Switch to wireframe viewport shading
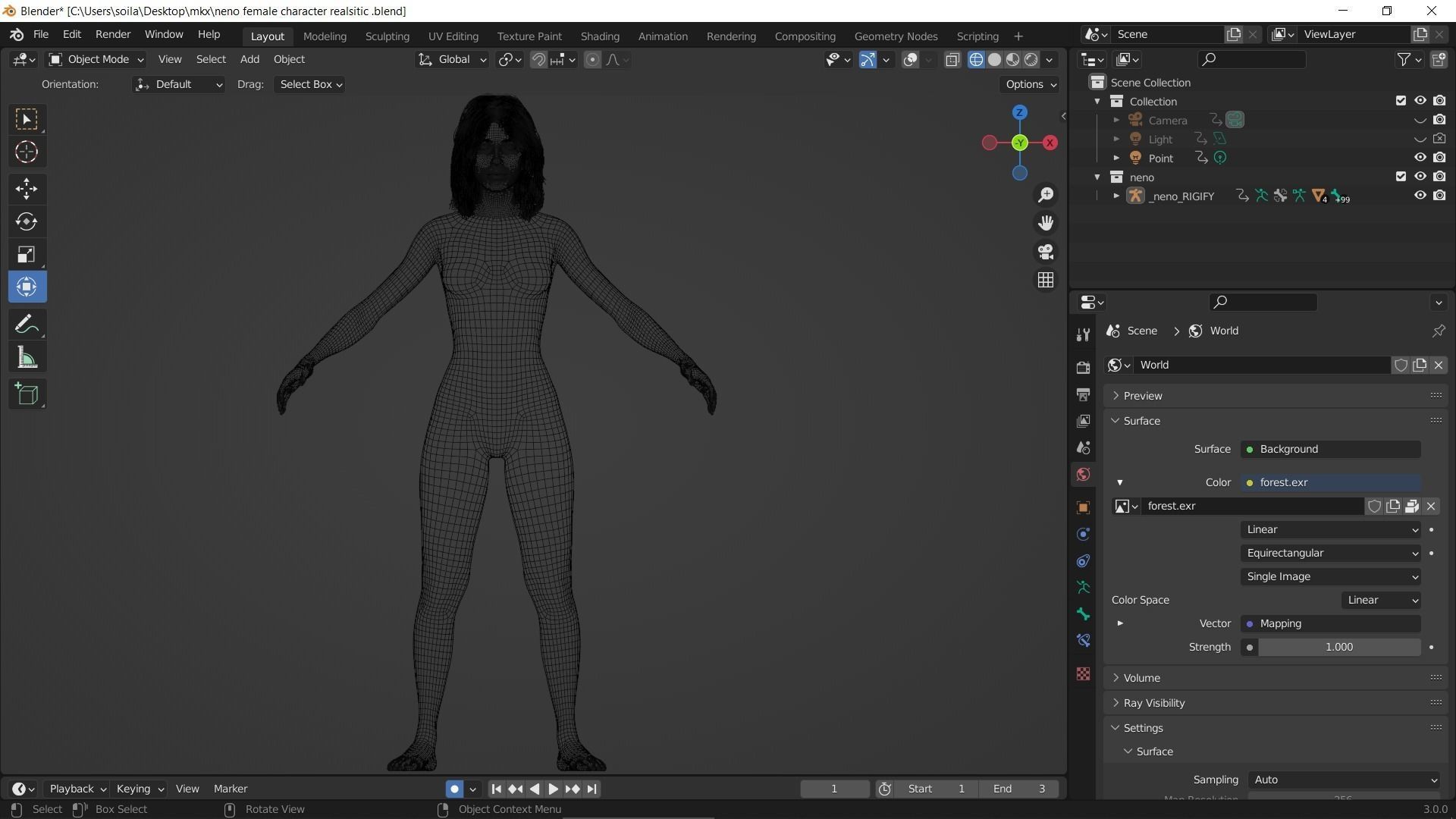The image size is (1456, 819). [x=976, y=59]
